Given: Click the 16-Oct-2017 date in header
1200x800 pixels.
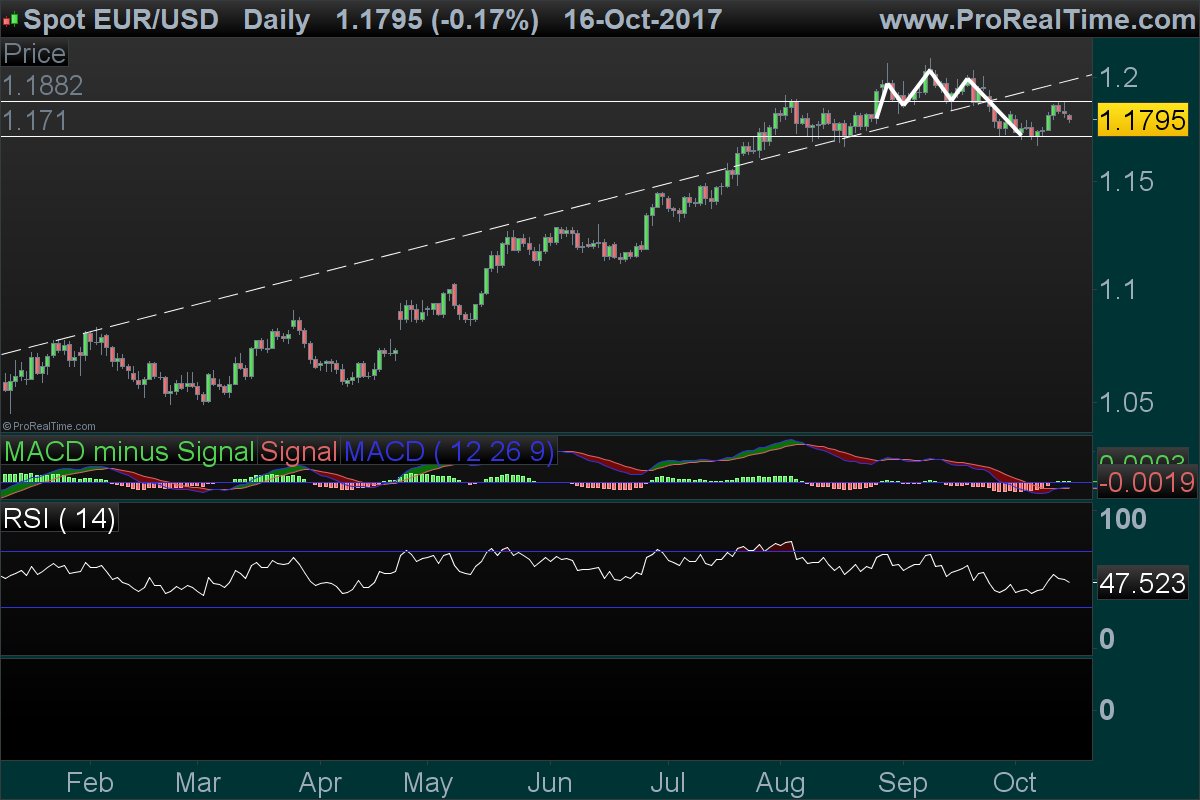Looking at the screenshot, I should point(642,19).
